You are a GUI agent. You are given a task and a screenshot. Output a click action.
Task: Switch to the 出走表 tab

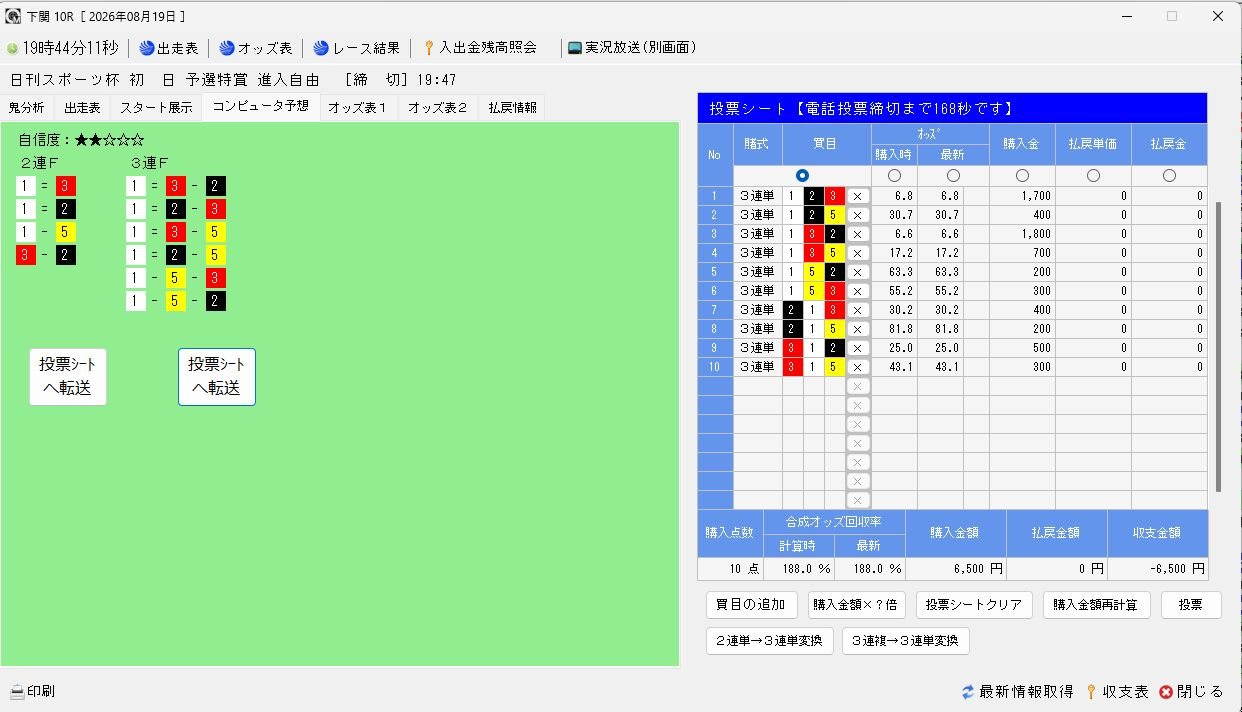(x=82, y=108)
